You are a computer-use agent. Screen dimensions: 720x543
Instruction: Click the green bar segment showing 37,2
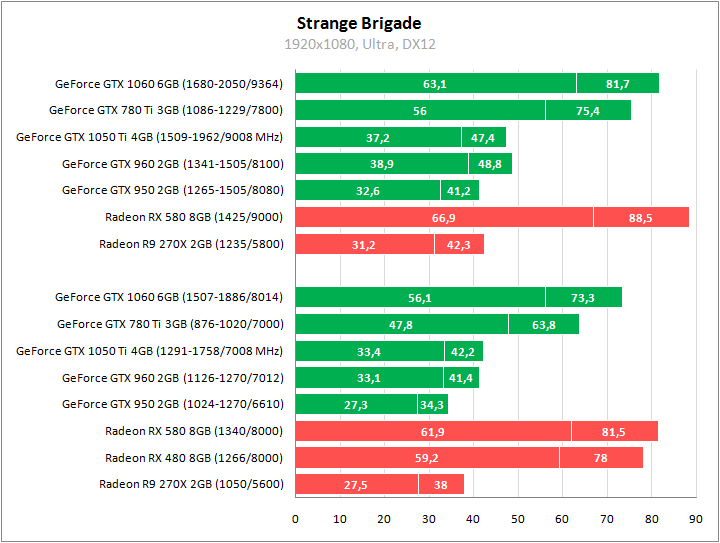coord(378,137)
